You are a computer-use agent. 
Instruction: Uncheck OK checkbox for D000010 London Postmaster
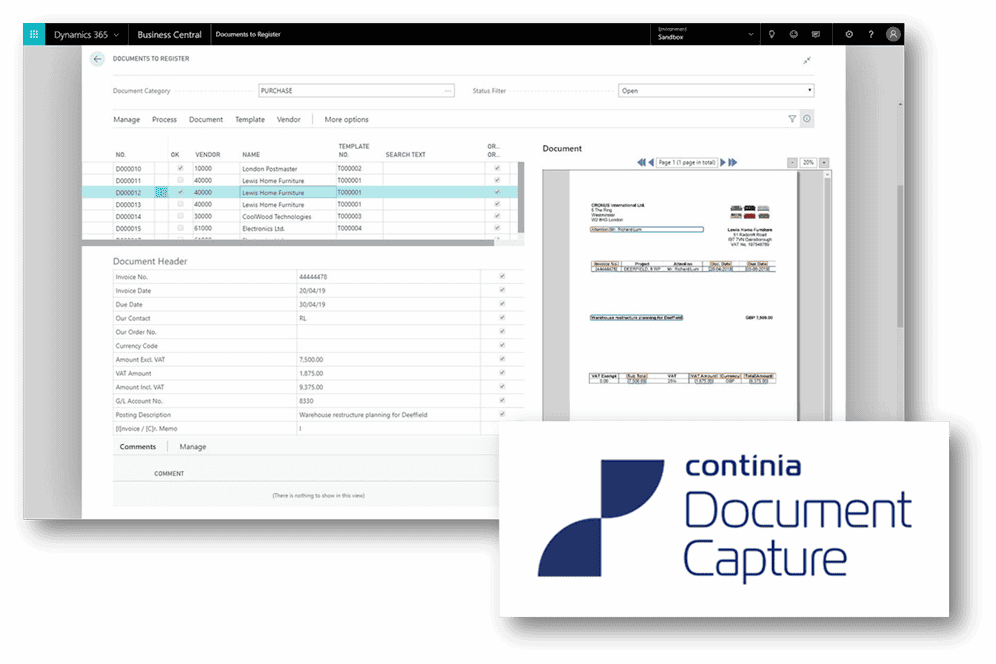180,169
